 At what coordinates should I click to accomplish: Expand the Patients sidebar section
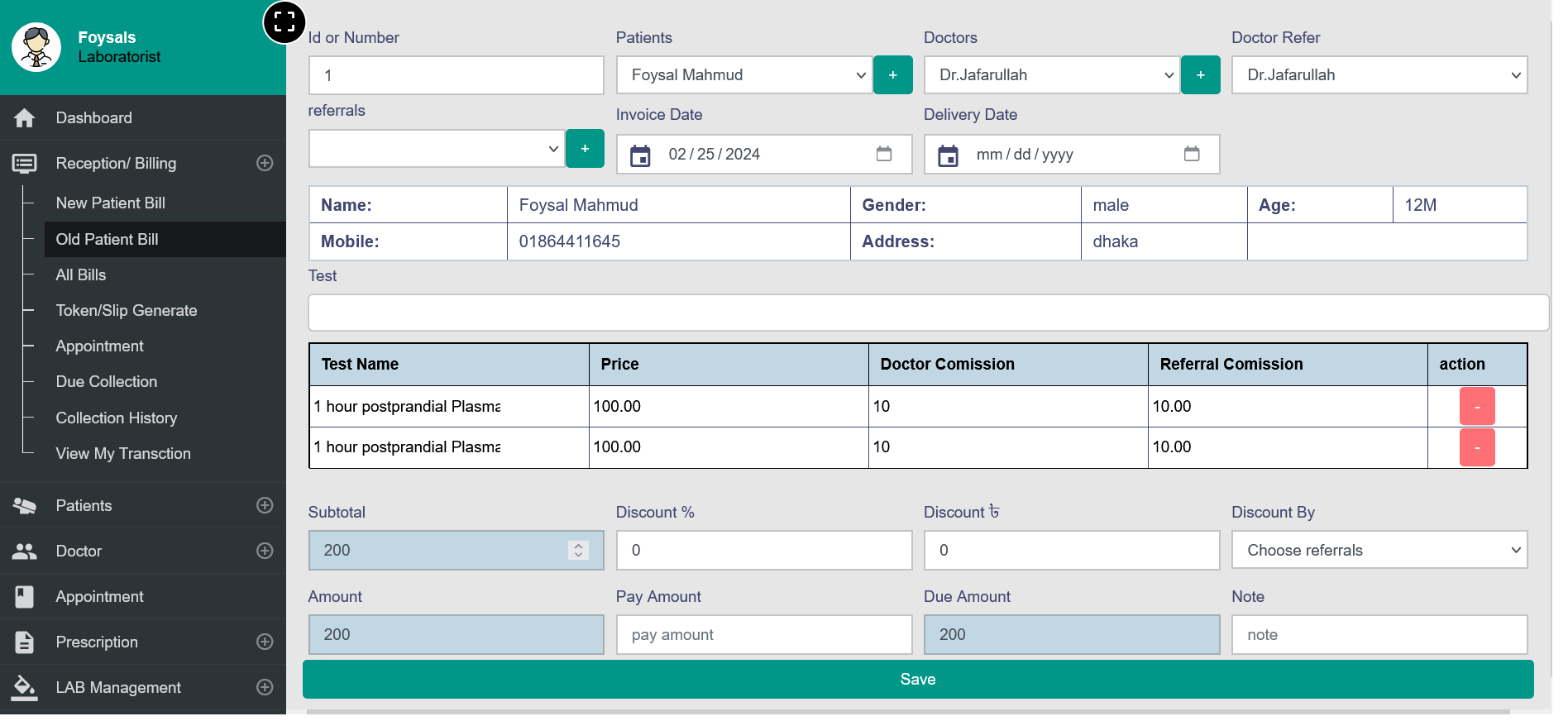tap(265, 505)
